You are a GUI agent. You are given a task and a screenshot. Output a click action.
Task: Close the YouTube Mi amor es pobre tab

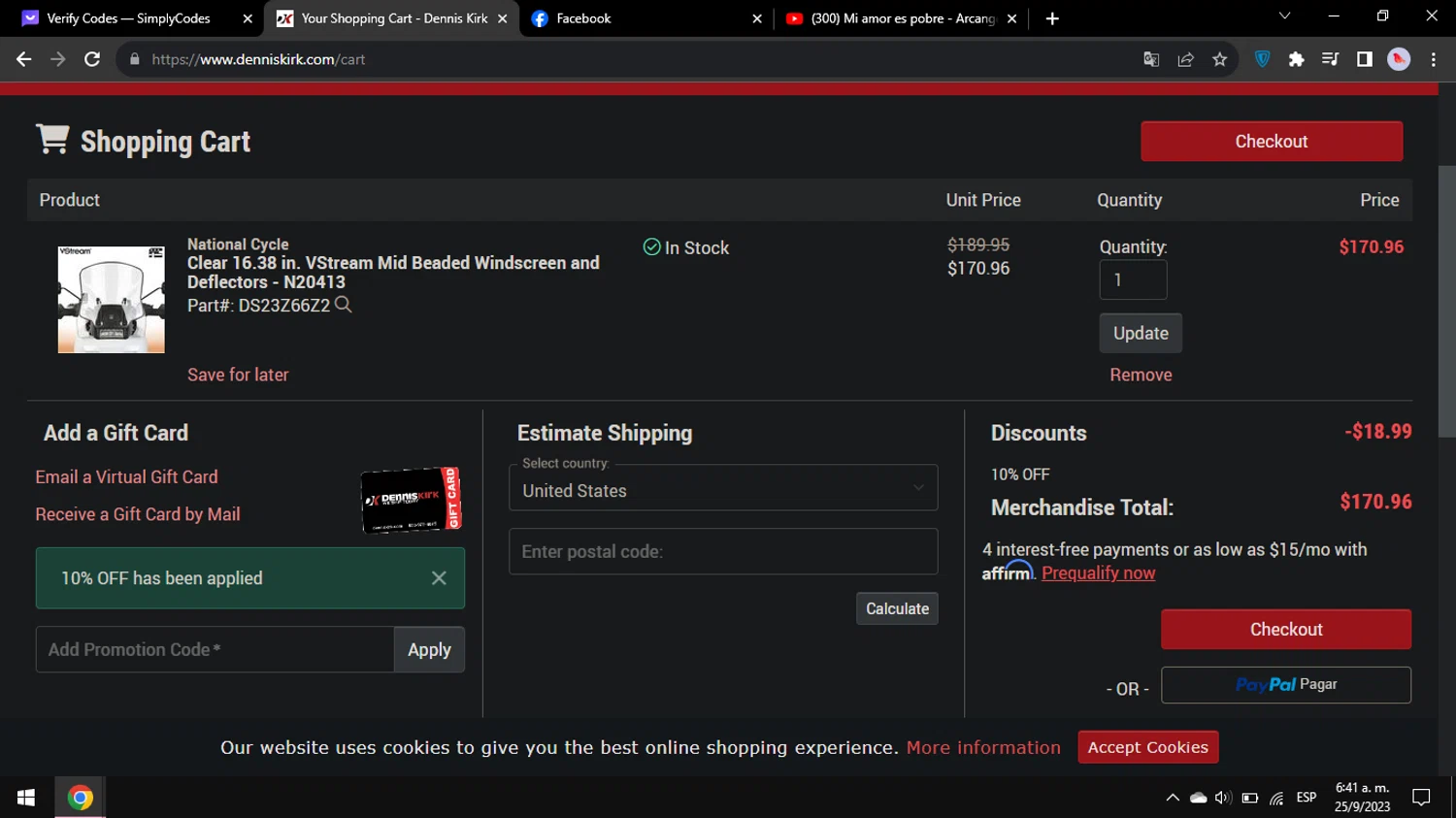pyautogui.click(x=1011, y=18)
